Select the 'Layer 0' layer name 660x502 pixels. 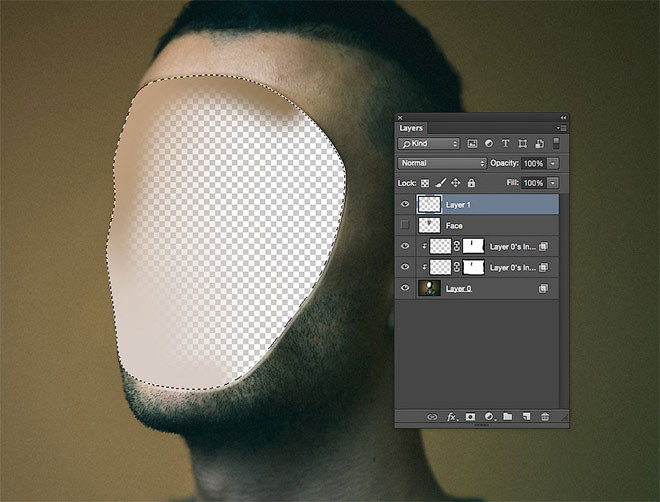pos(458,289)
